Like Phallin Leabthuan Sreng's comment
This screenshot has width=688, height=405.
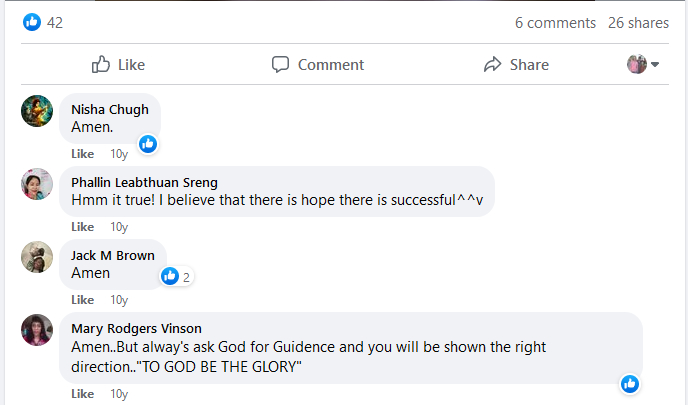pyautogui.click(x=83, y=227)
